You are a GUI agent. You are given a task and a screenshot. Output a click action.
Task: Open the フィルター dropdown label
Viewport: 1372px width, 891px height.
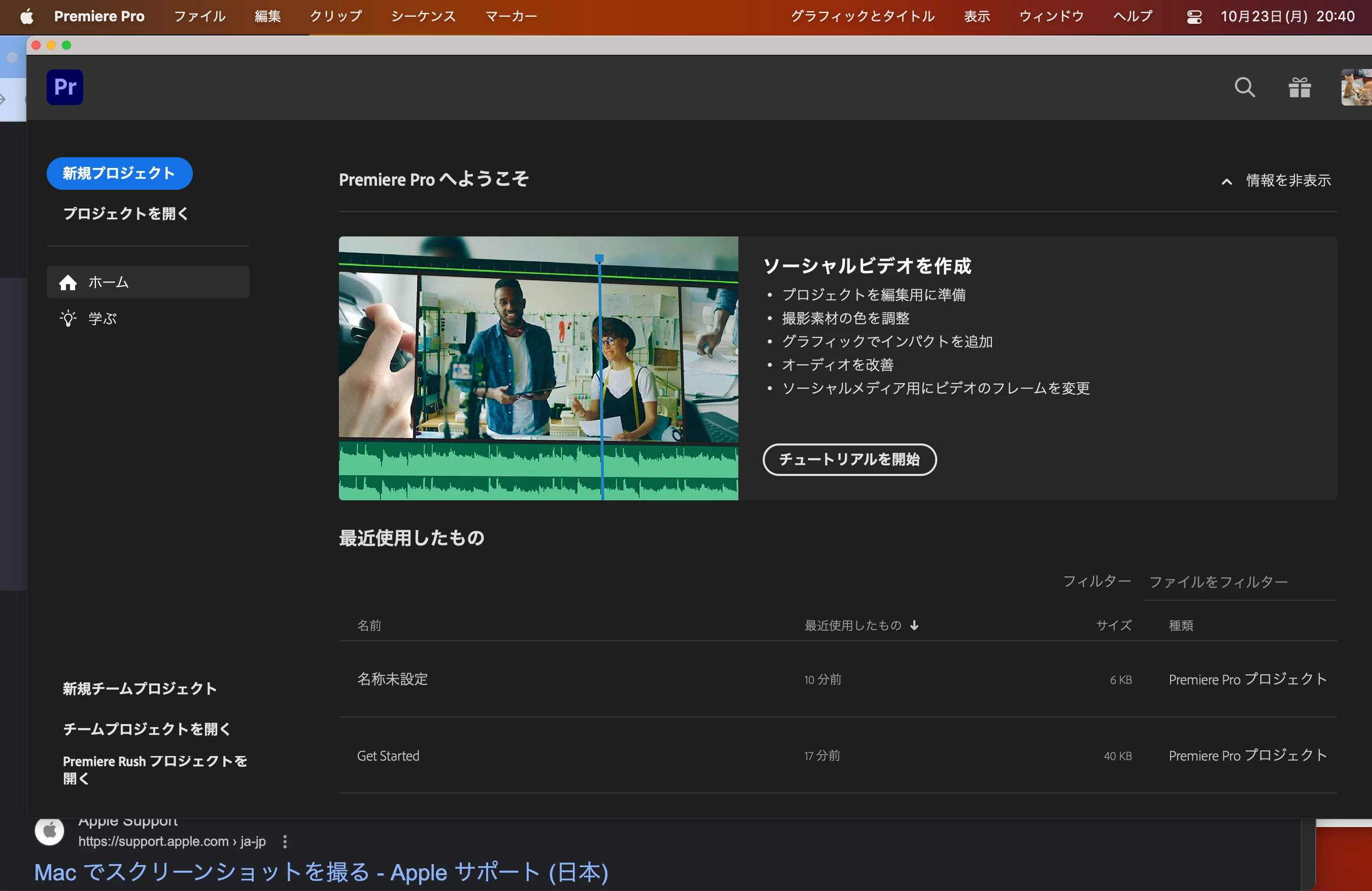[1096, 581]
